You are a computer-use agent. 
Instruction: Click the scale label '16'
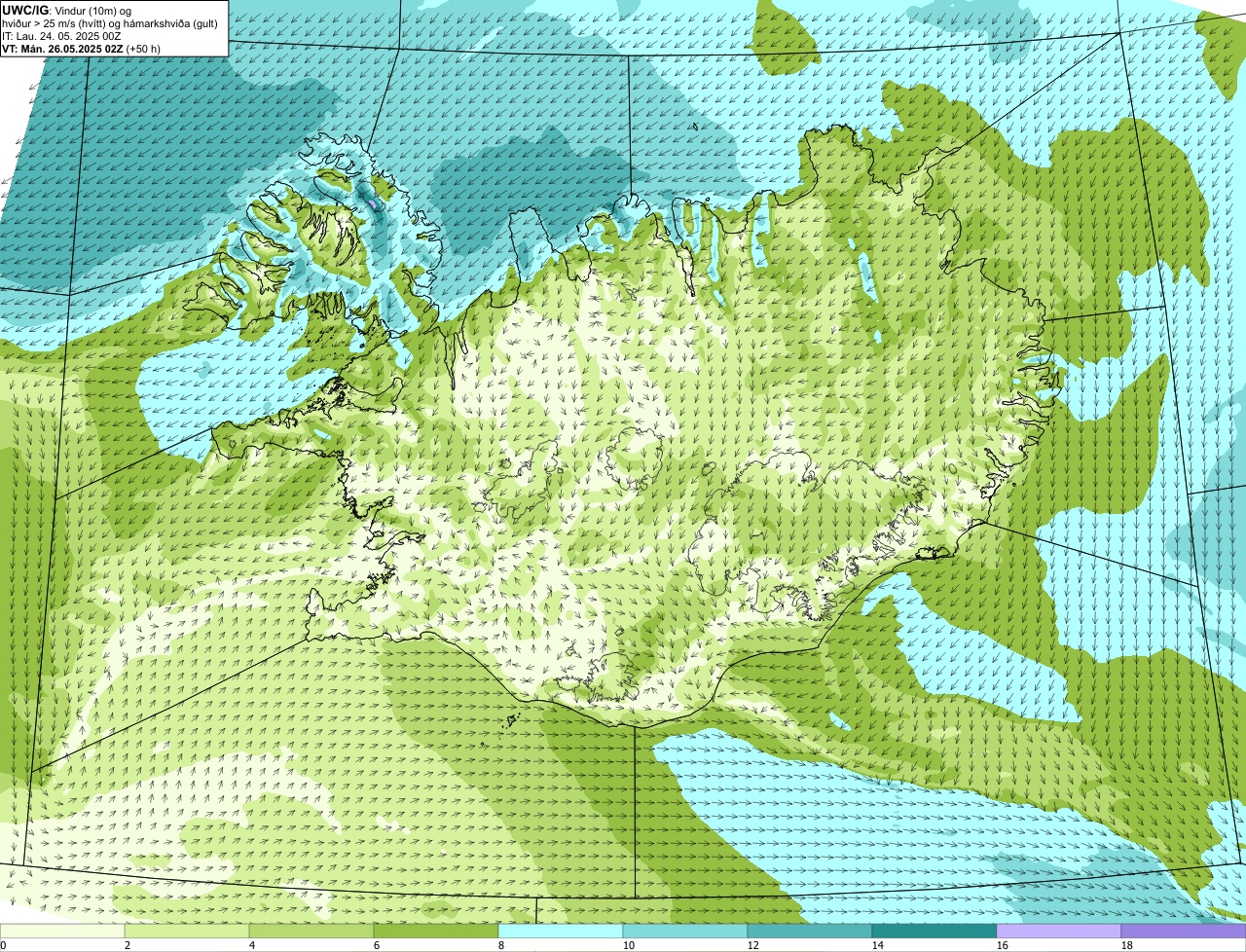(1002, 945)
